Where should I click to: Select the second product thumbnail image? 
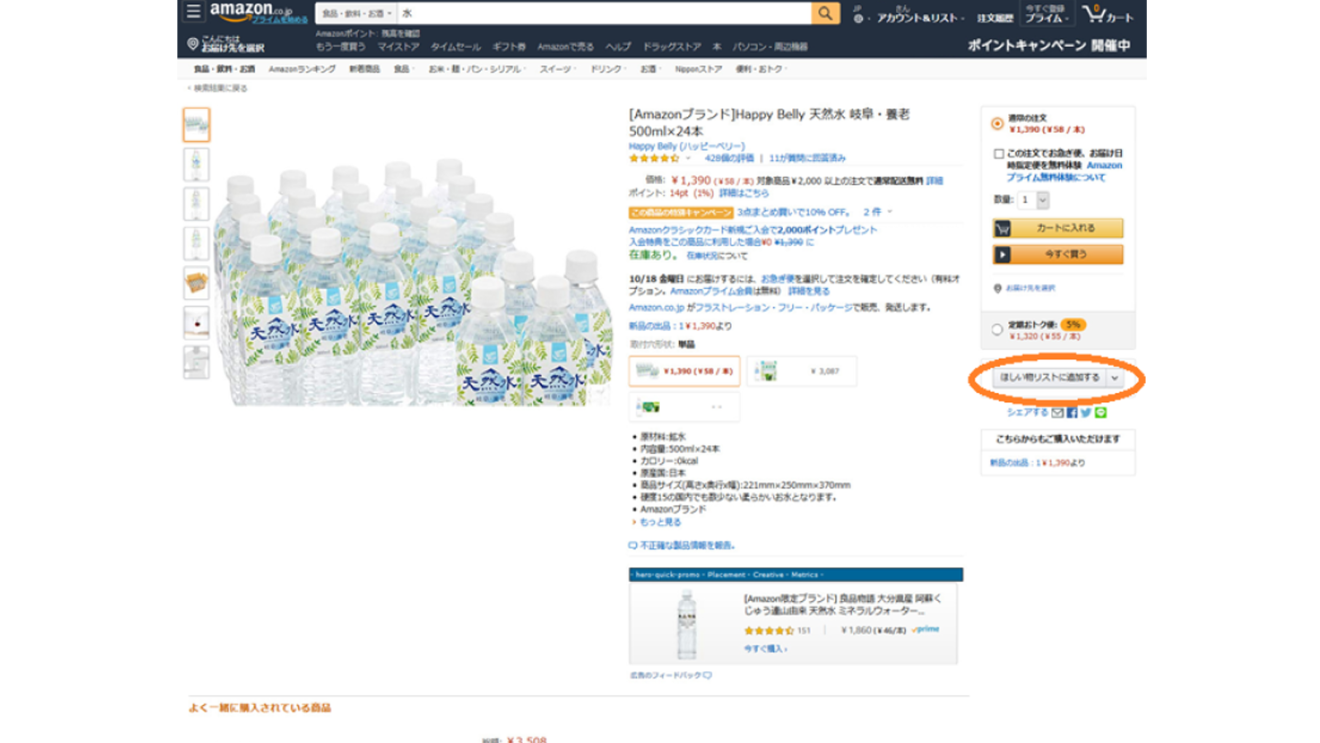(196, 164)
